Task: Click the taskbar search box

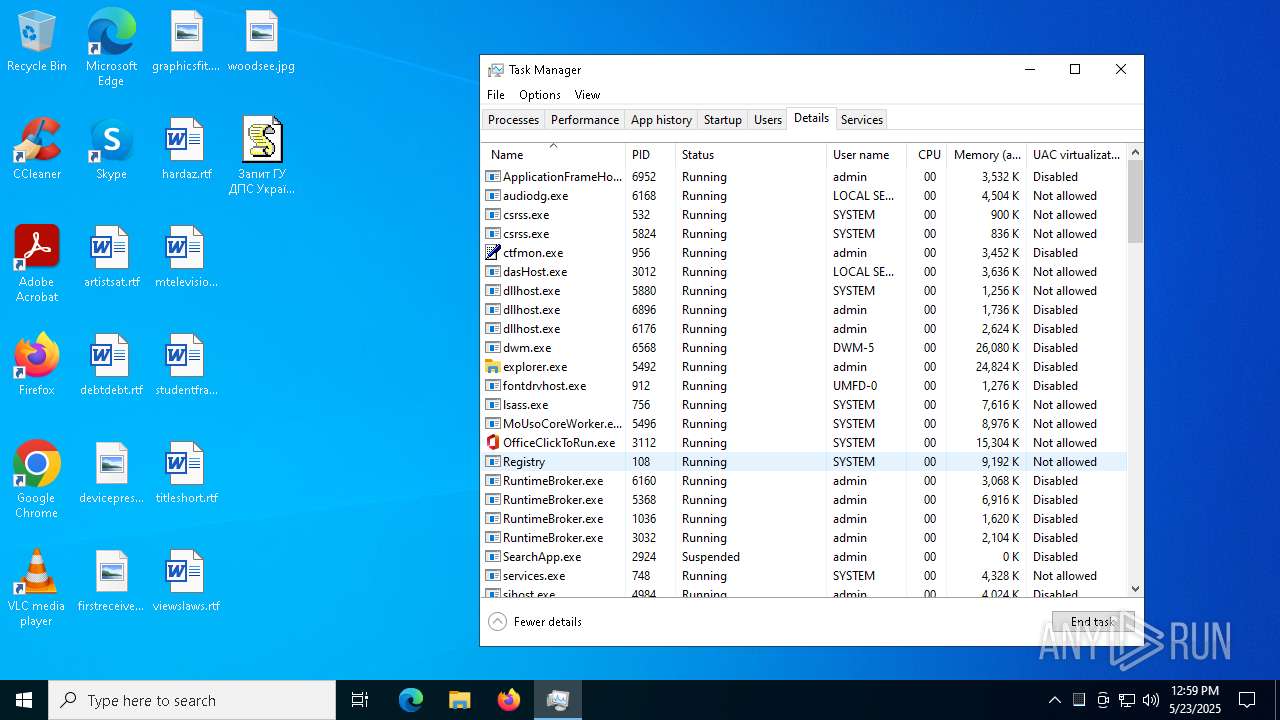Action: coord(192,700)
